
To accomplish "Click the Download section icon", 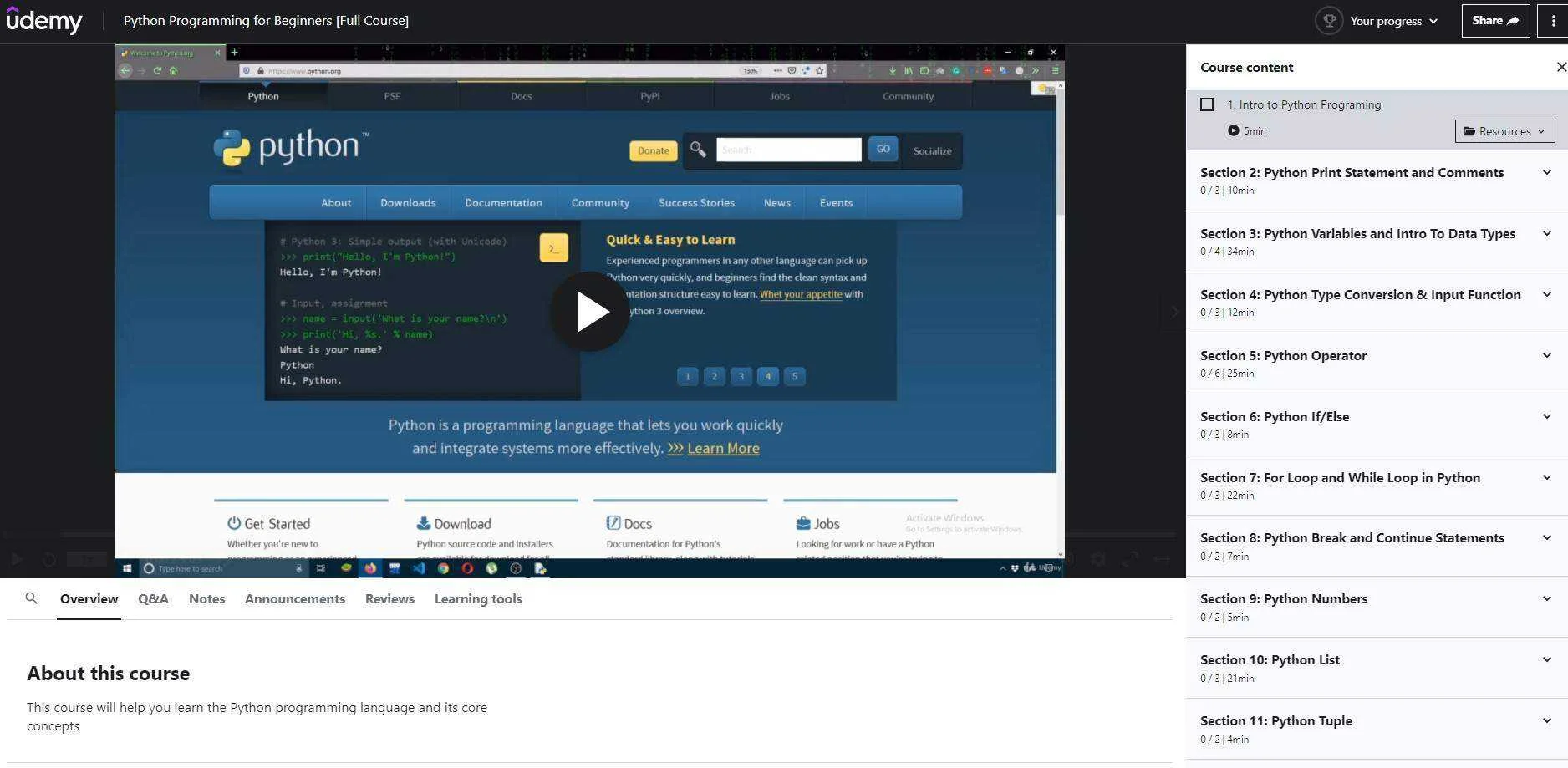I will click(x=424, y=523).
